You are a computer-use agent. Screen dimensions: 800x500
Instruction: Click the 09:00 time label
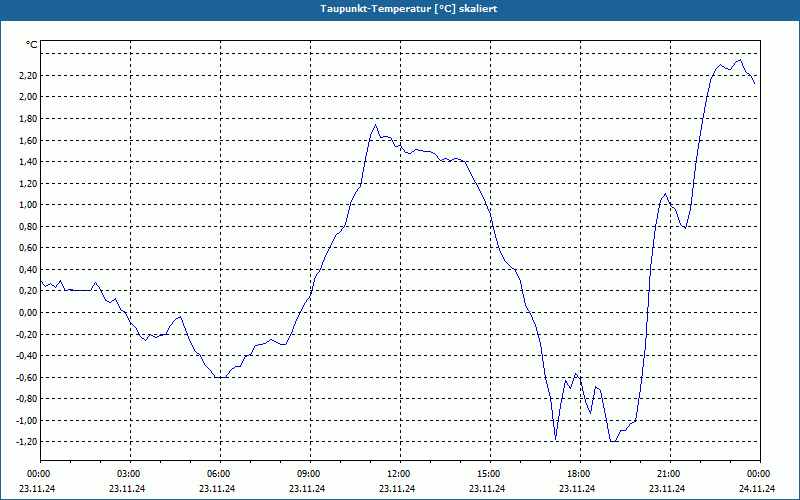(x=310, y=474)
